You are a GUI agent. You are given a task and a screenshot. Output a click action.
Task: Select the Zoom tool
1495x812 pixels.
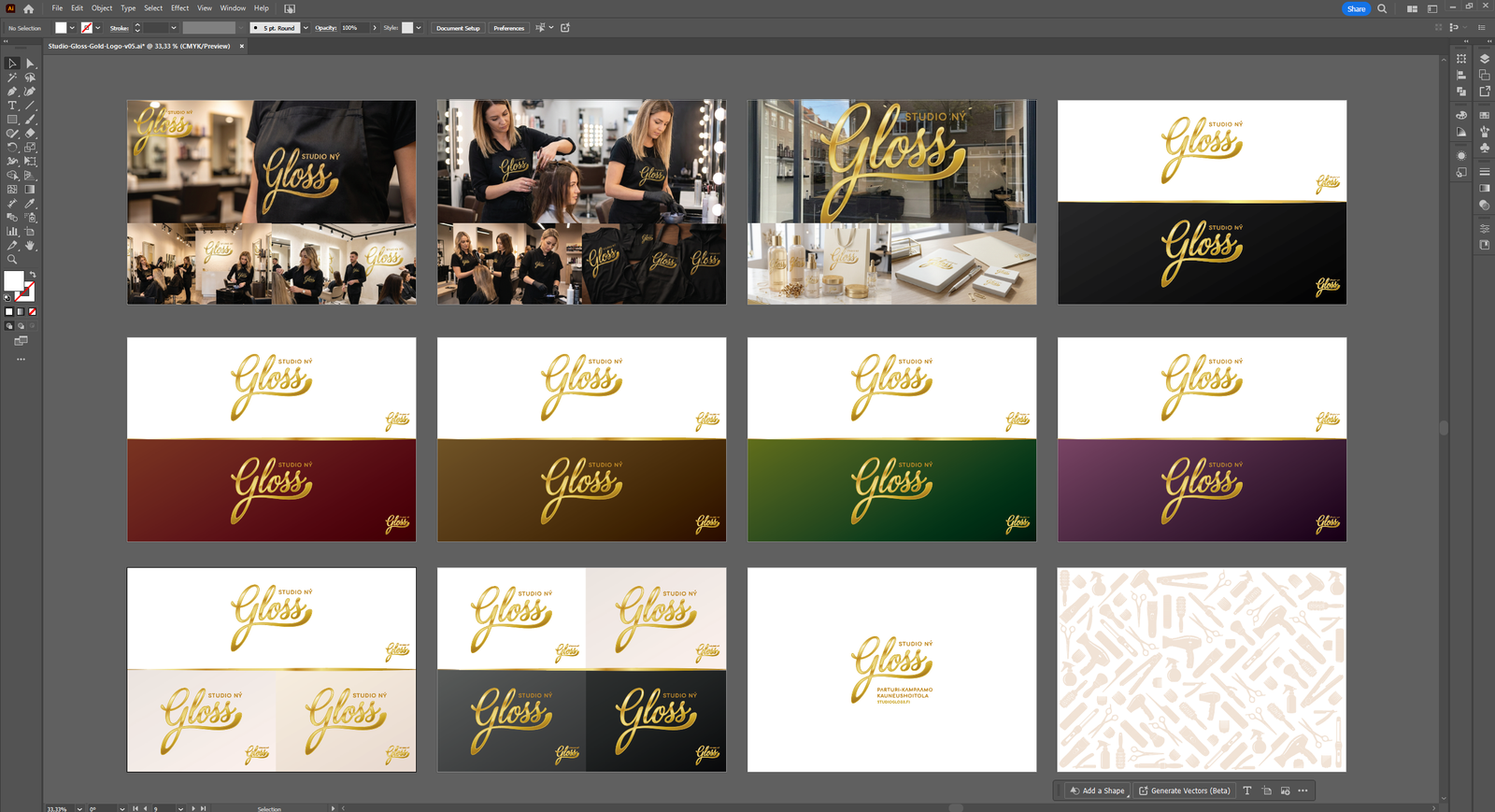point(12,259)
